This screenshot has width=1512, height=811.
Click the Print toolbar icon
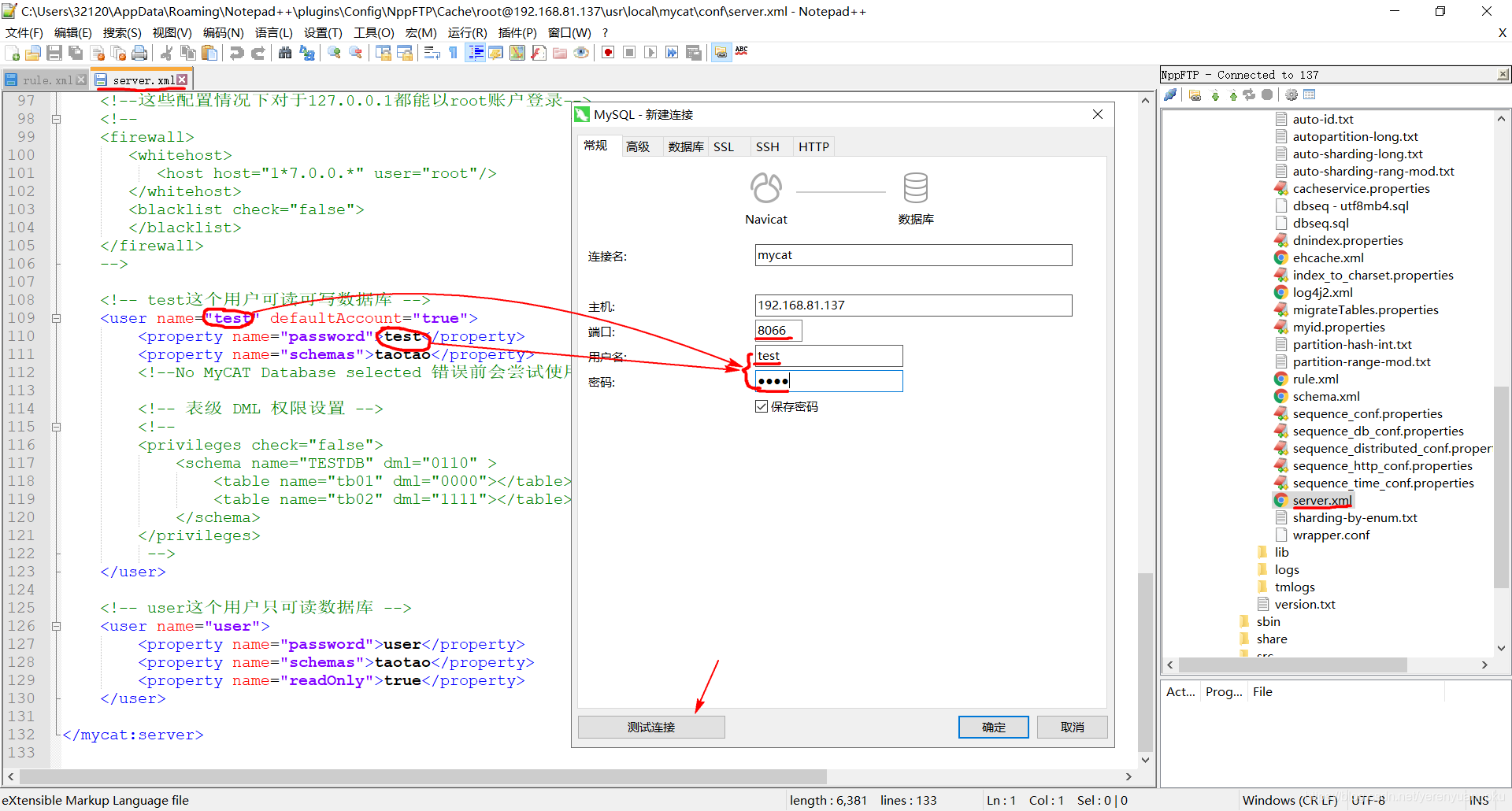(139, 53)
